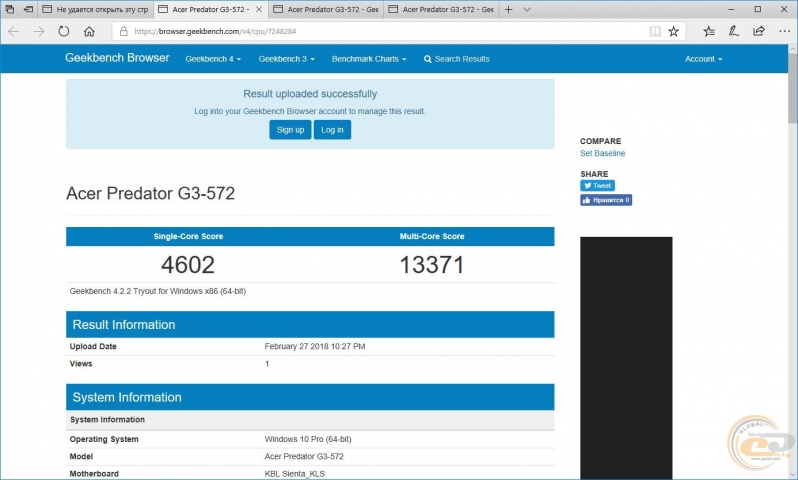798x480 pixels.
Task: Add page to favorites with star icon
Action: (674, 32)
